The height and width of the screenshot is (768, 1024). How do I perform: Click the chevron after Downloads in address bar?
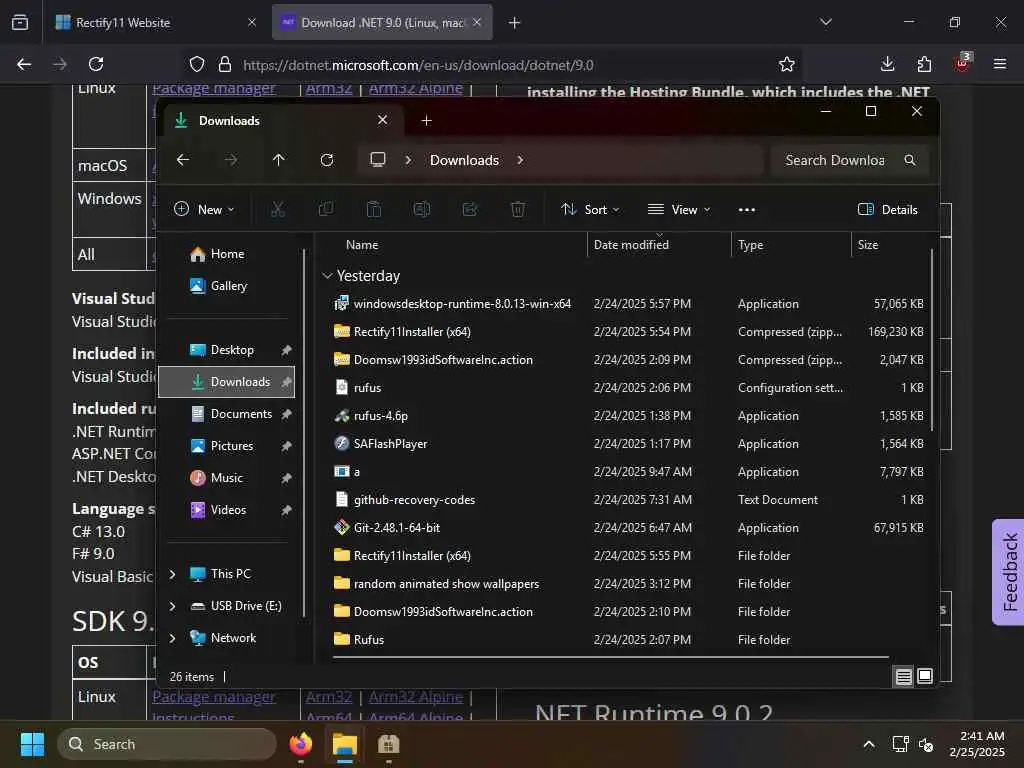pos(520,160)
